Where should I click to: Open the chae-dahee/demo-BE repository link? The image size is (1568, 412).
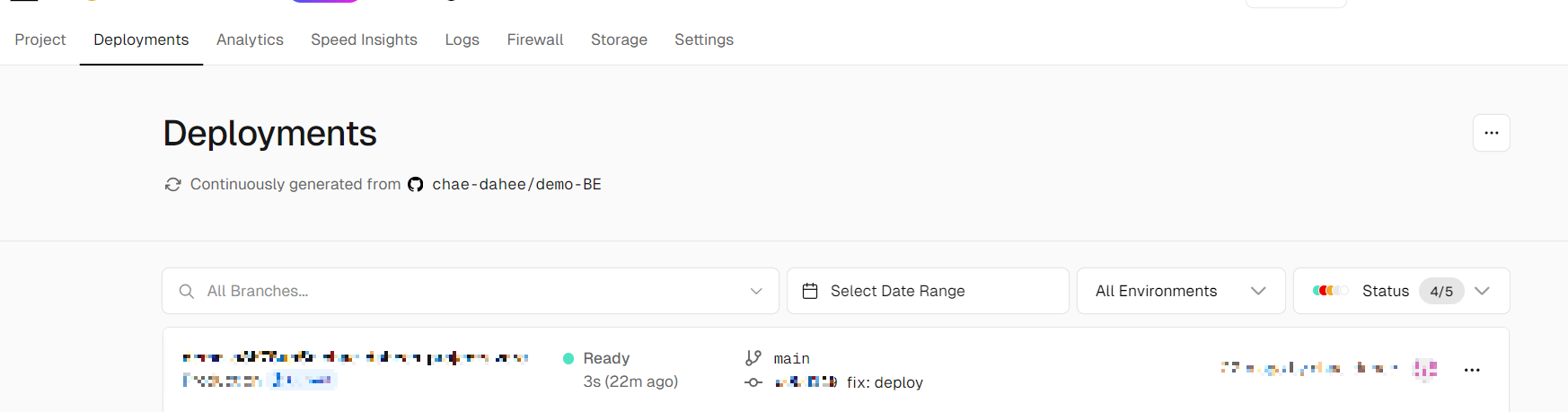516,184
